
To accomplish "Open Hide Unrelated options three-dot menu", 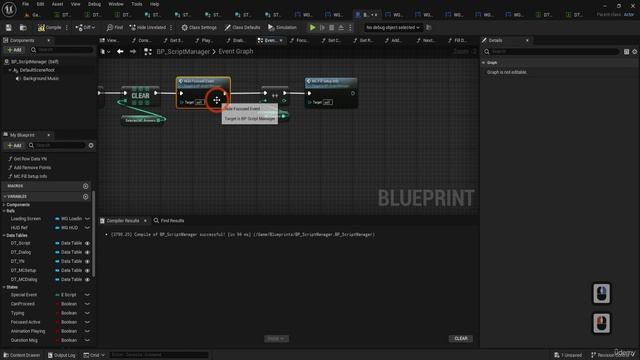I will click(171, 28).
